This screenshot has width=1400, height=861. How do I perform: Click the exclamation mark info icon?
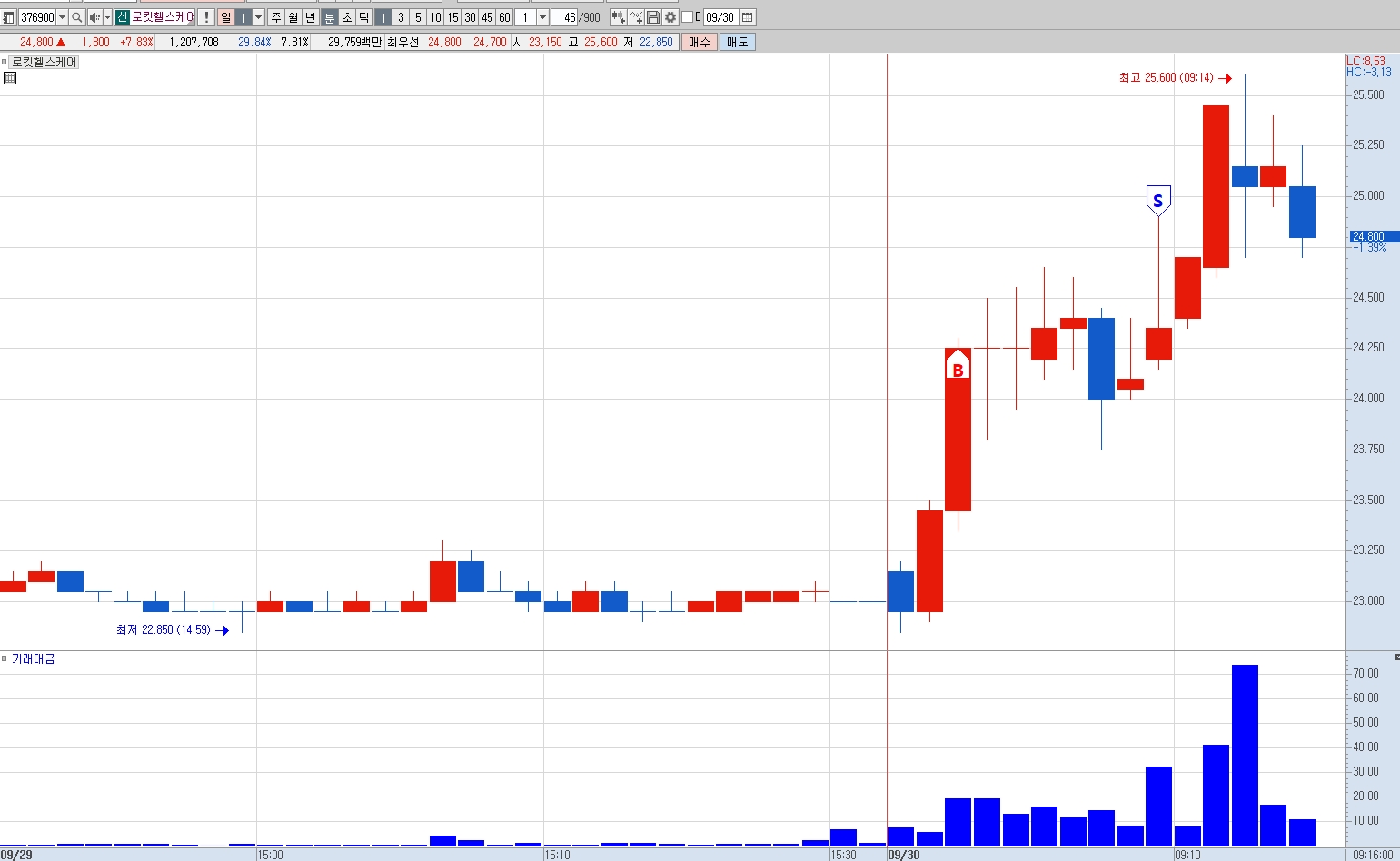(x=206, y=17)
